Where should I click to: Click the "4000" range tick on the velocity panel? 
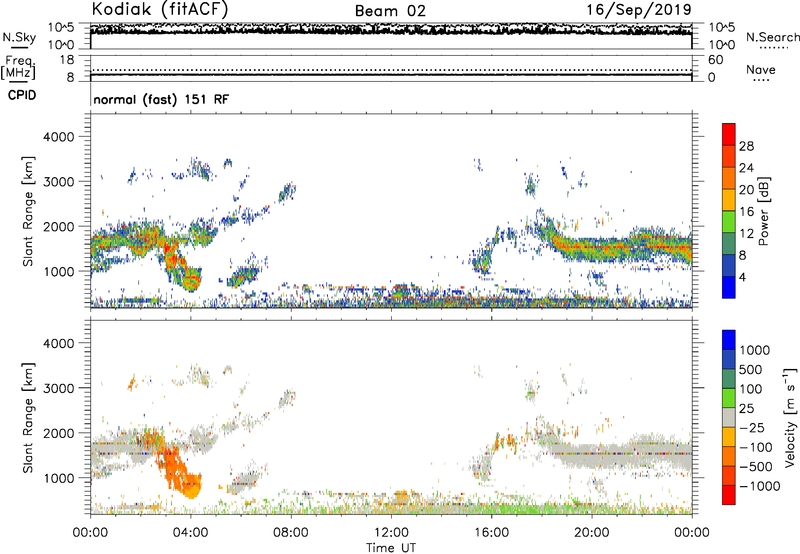[x=58, y=343]
